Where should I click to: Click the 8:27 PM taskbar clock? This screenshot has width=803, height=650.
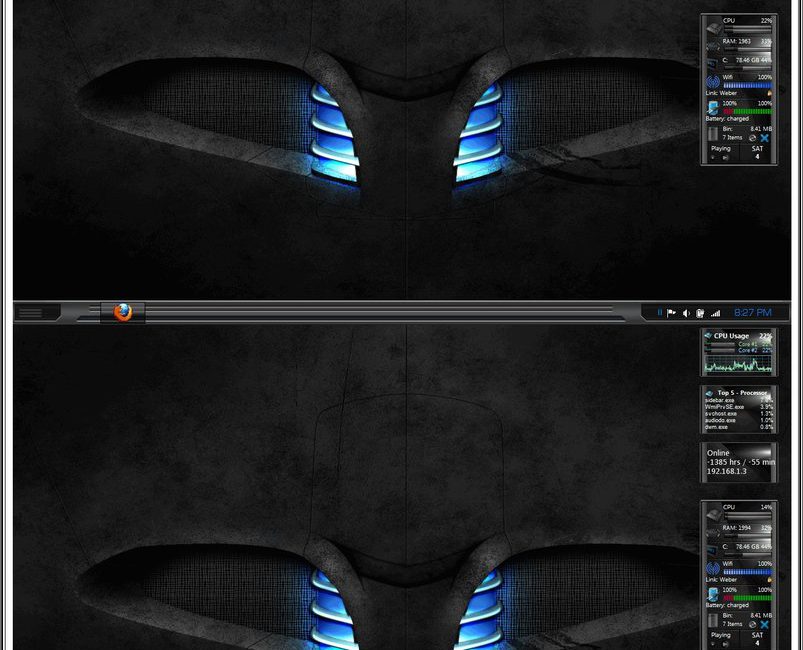(x=753, y=312)
